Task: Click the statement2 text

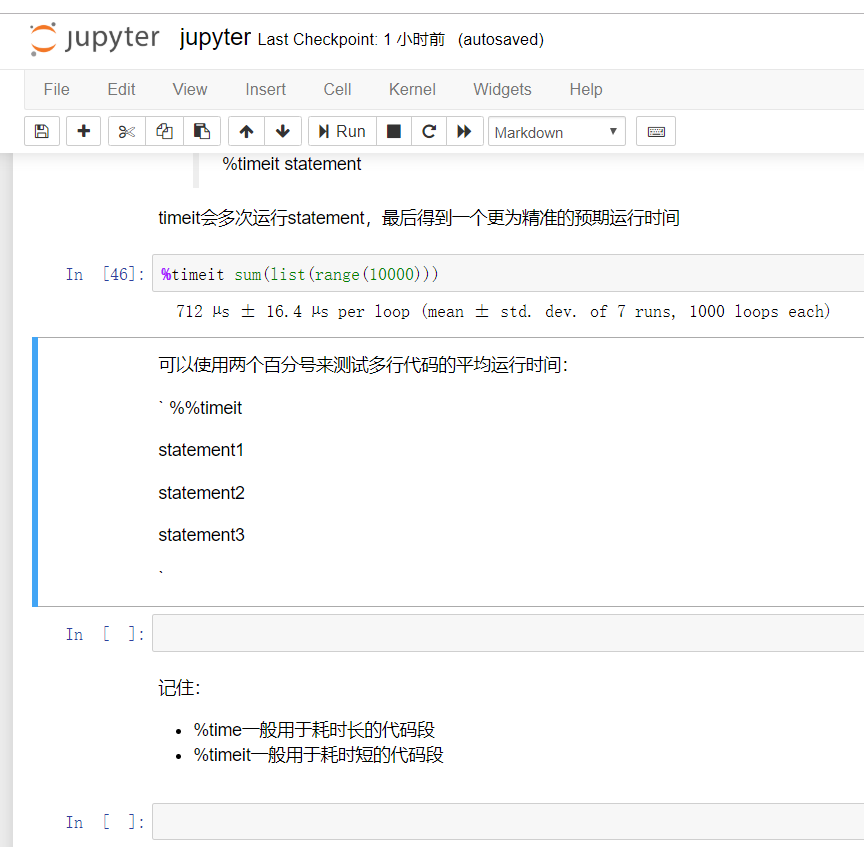Action: click(201, 493)
